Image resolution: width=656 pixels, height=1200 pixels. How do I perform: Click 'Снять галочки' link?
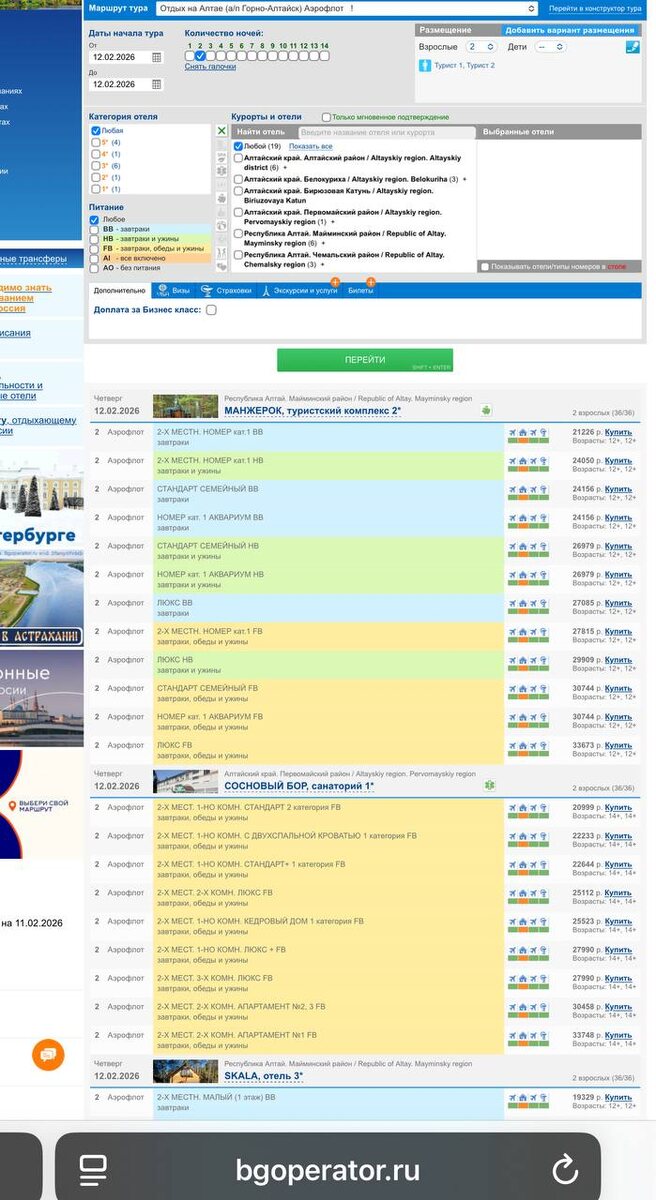click(x=210, y=67)
